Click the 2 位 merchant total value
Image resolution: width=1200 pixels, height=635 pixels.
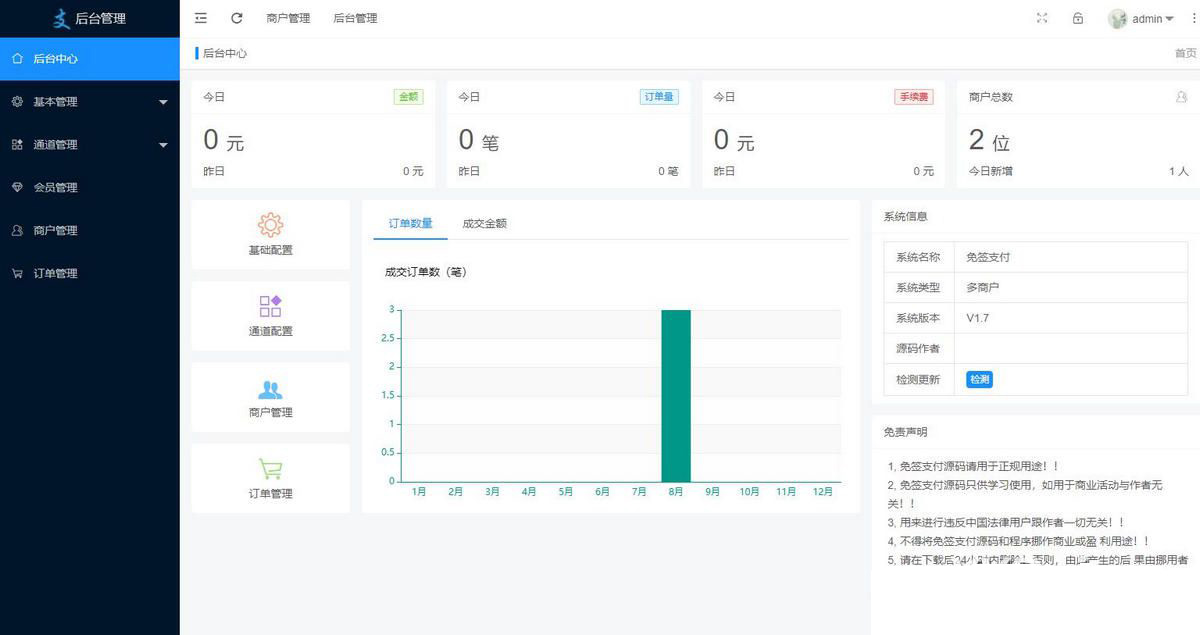click(x=989, y=141)
